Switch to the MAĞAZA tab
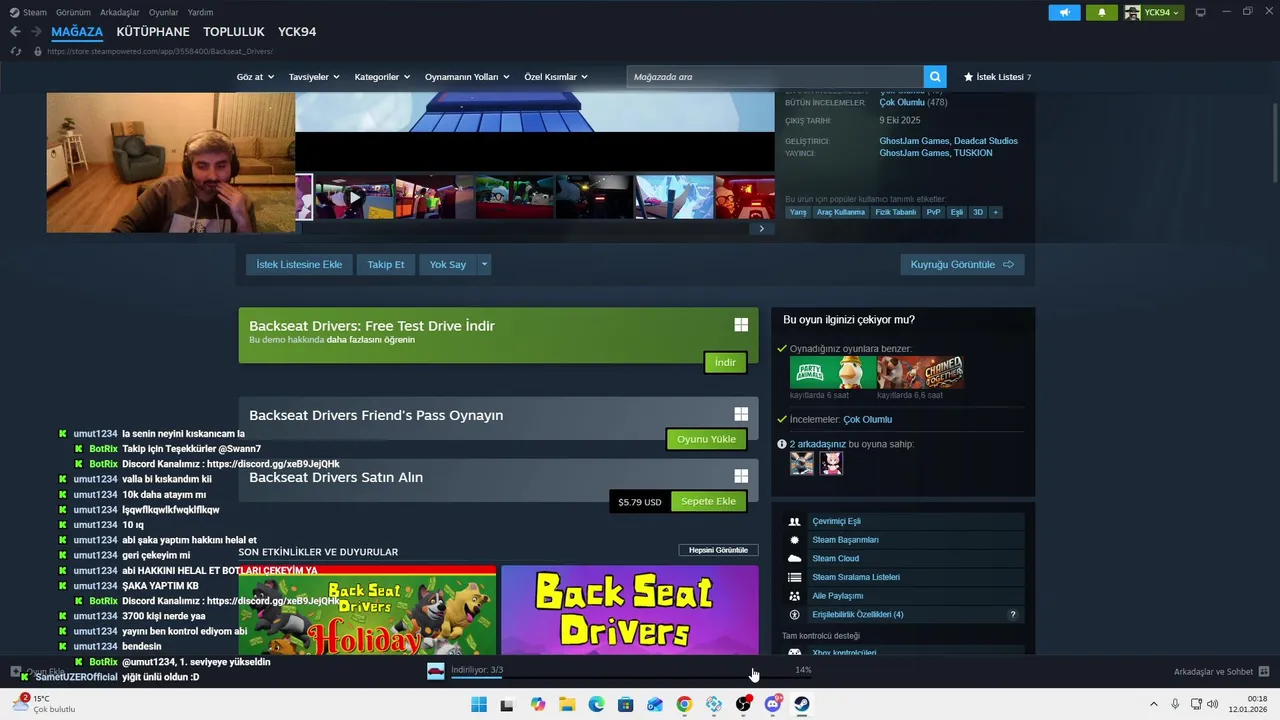The image size is (1280, 720). (77, 32)
